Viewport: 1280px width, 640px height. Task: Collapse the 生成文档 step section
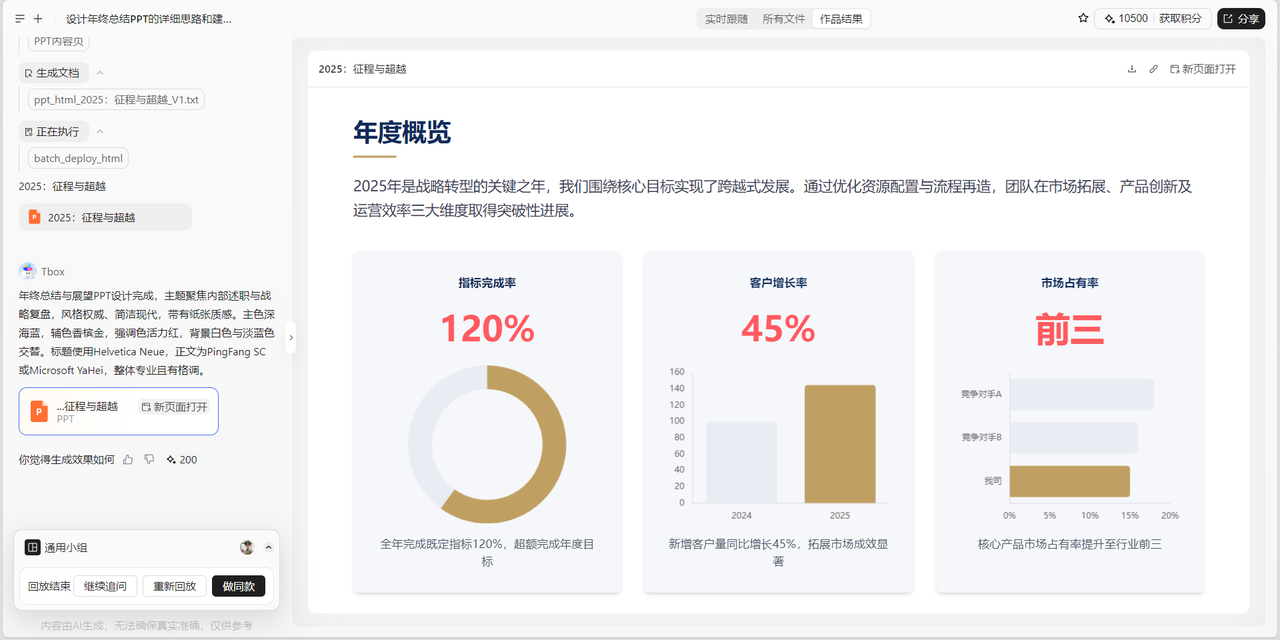[100, 73]
